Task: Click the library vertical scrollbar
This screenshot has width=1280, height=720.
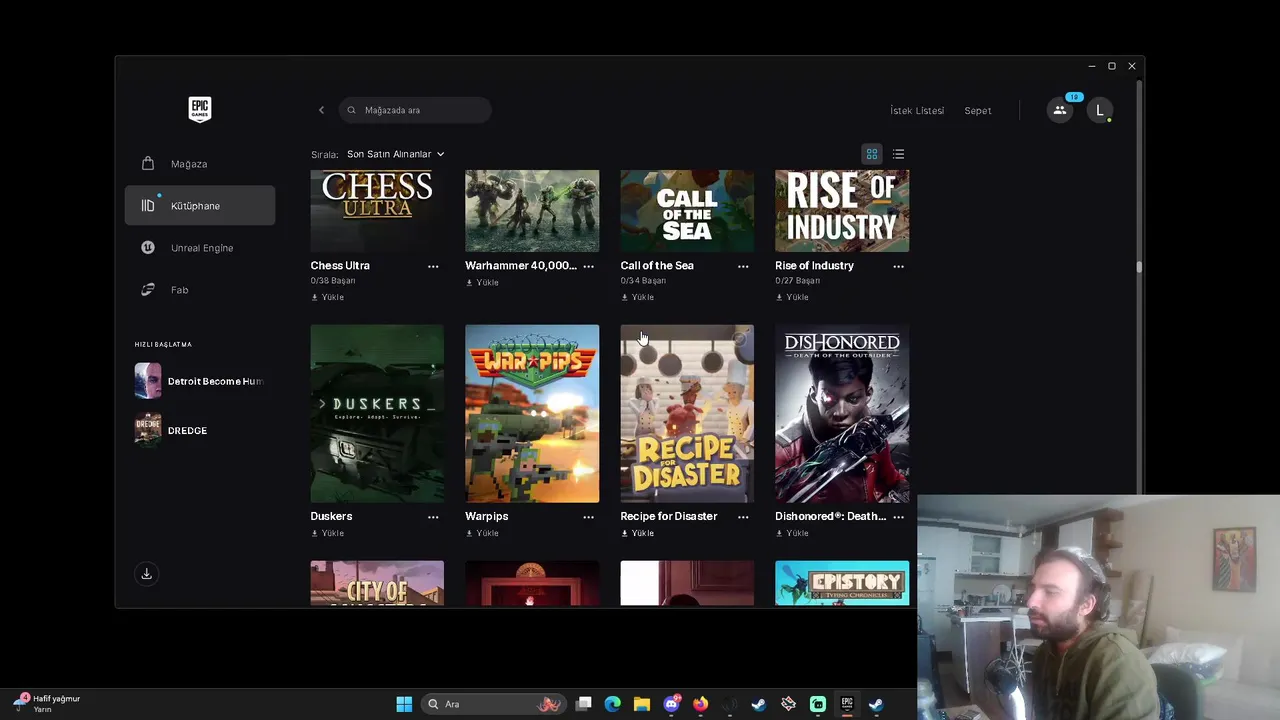Action: pyautogui.click(x=1138, y=267)
